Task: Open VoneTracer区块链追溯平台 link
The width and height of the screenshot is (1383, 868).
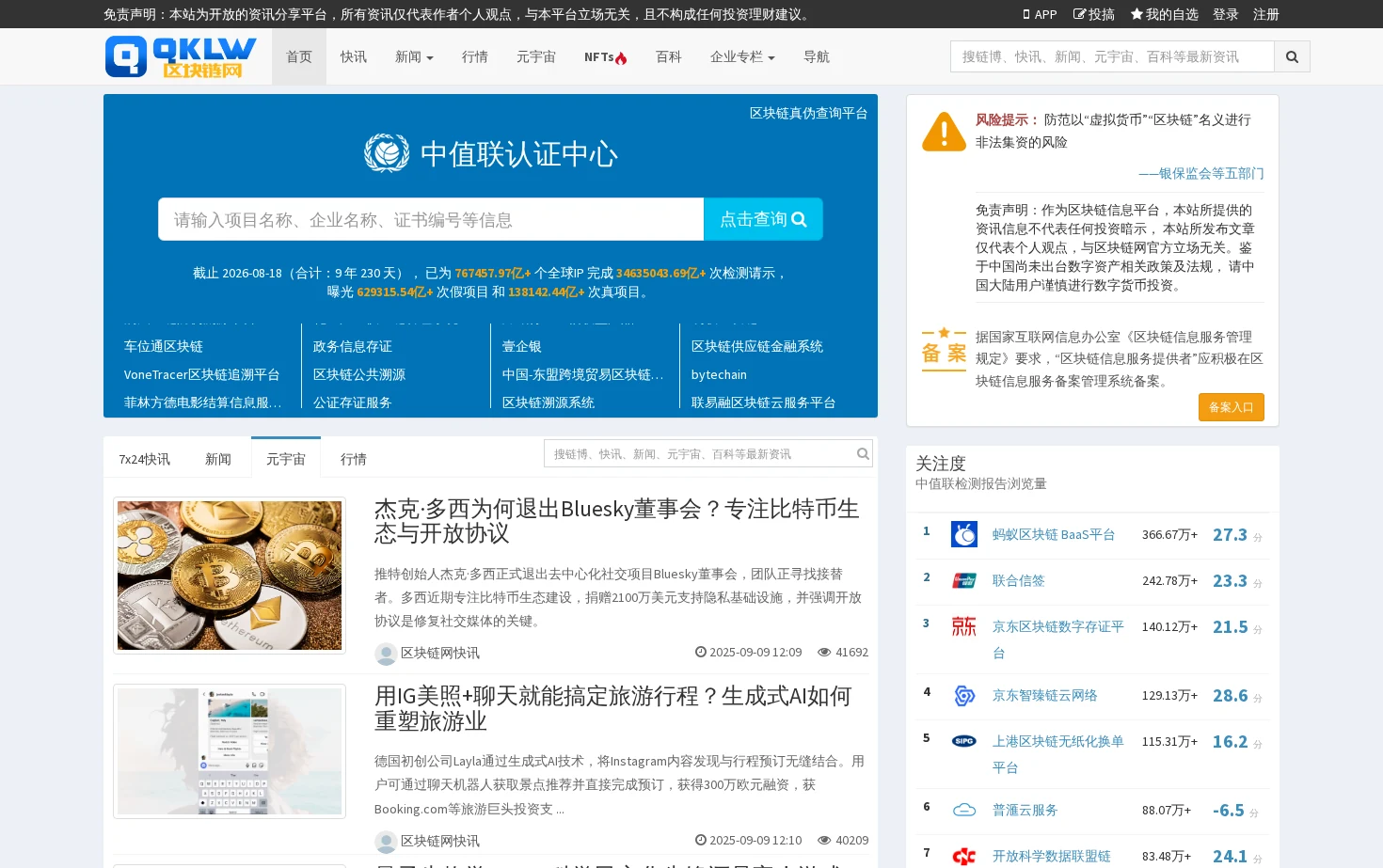Action: [x=202, y=374]
